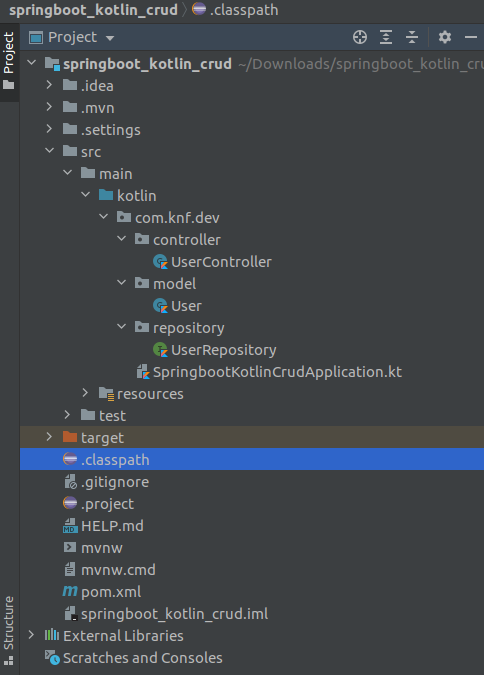Collapse the model package
Screen dimensions: 484x675
tap(122, 282)
